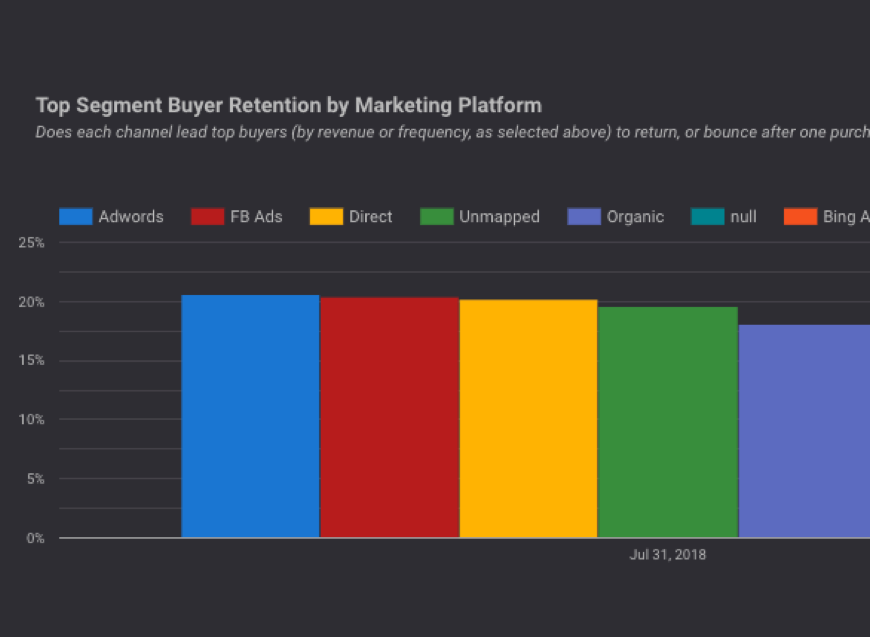The image size is (870, 637).
Task: Click the orange Bing Ads legend swatch
Action: [799, 217]
